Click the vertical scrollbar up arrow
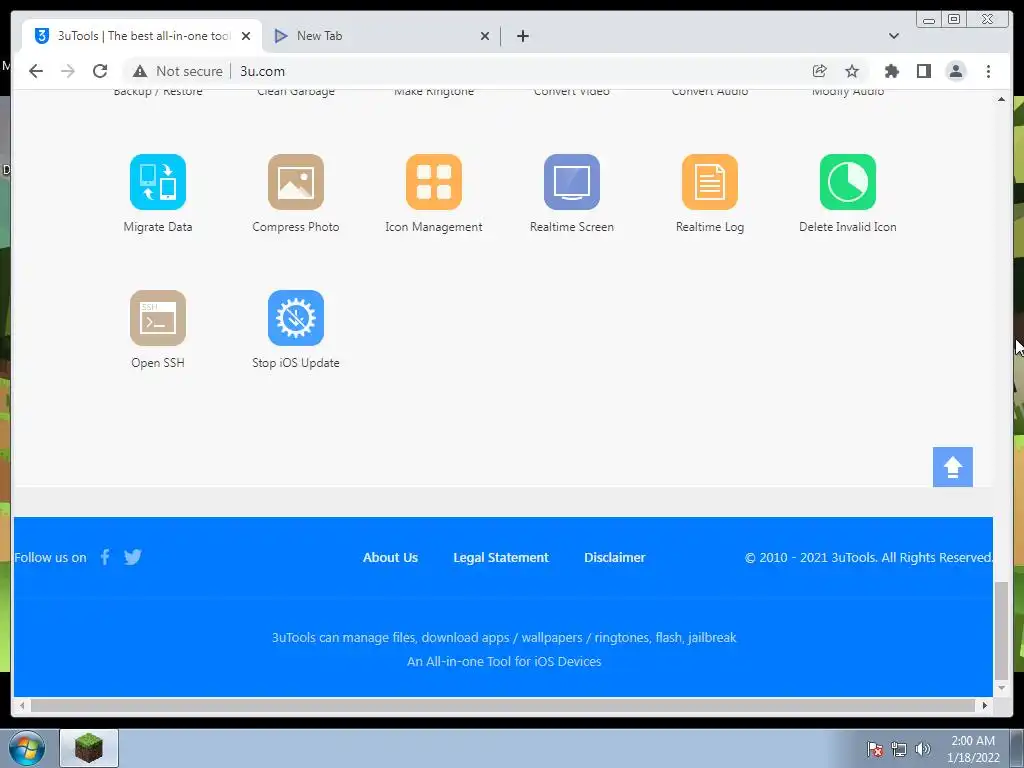Image resolution: width=1024 pixels, height=768 pixels. pyautogui.click(x=1001, y=99)
